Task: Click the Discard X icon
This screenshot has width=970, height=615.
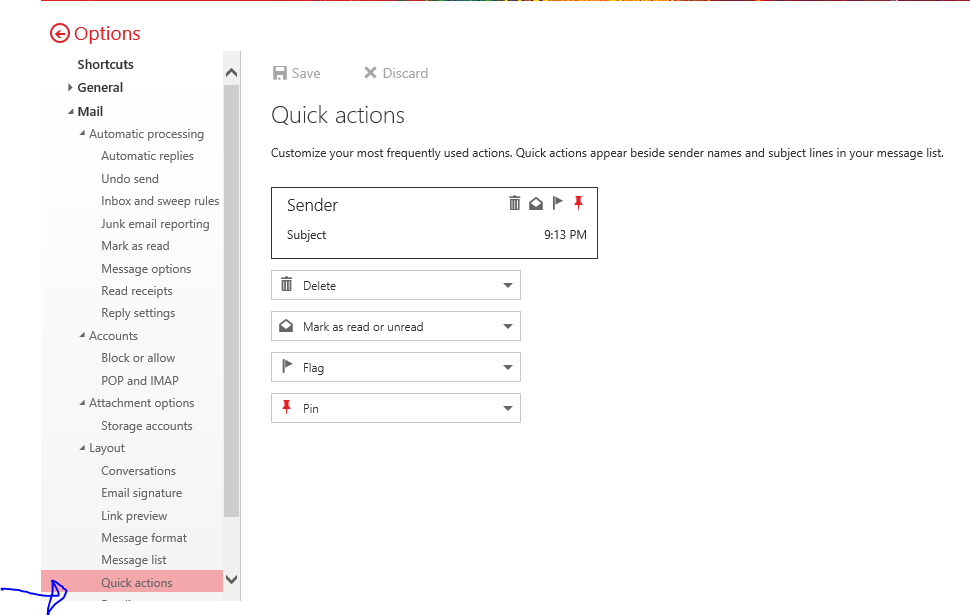Action: [x=370, y=73]
